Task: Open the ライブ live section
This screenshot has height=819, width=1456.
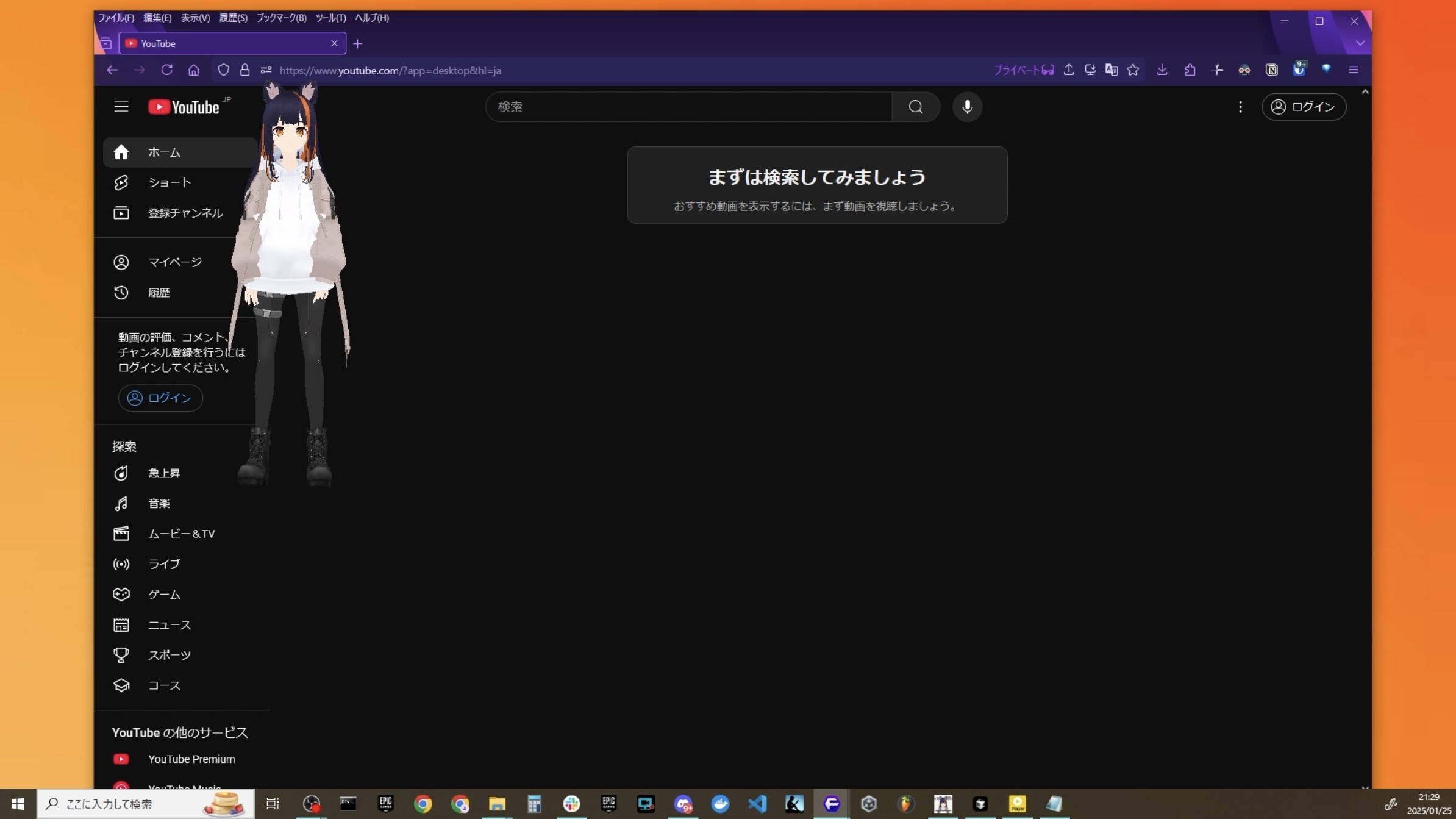Action: click(x=163, y=563)
